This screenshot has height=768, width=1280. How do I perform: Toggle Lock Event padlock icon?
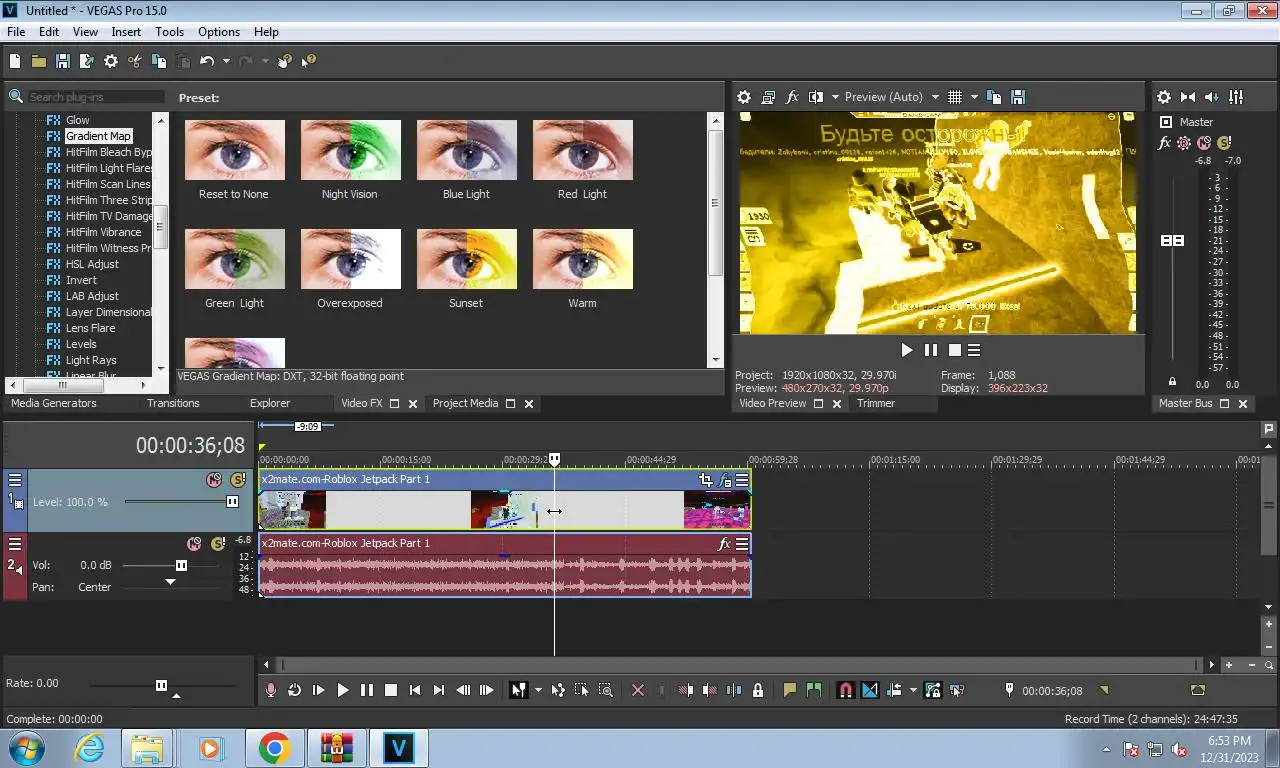758,690
